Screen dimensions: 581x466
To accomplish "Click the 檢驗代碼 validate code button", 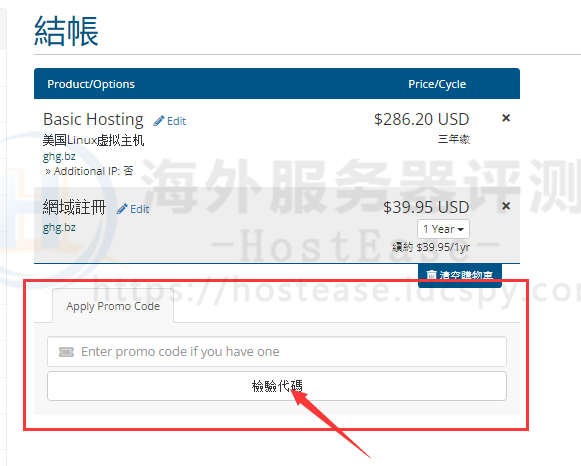I will (277, 386).
